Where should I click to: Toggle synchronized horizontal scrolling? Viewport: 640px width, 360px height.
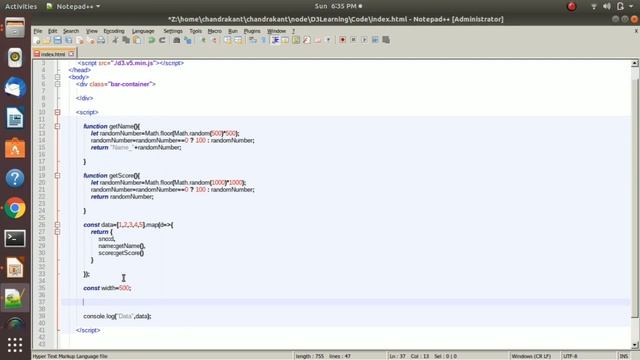pyautogui.click(x=239, y=40)
